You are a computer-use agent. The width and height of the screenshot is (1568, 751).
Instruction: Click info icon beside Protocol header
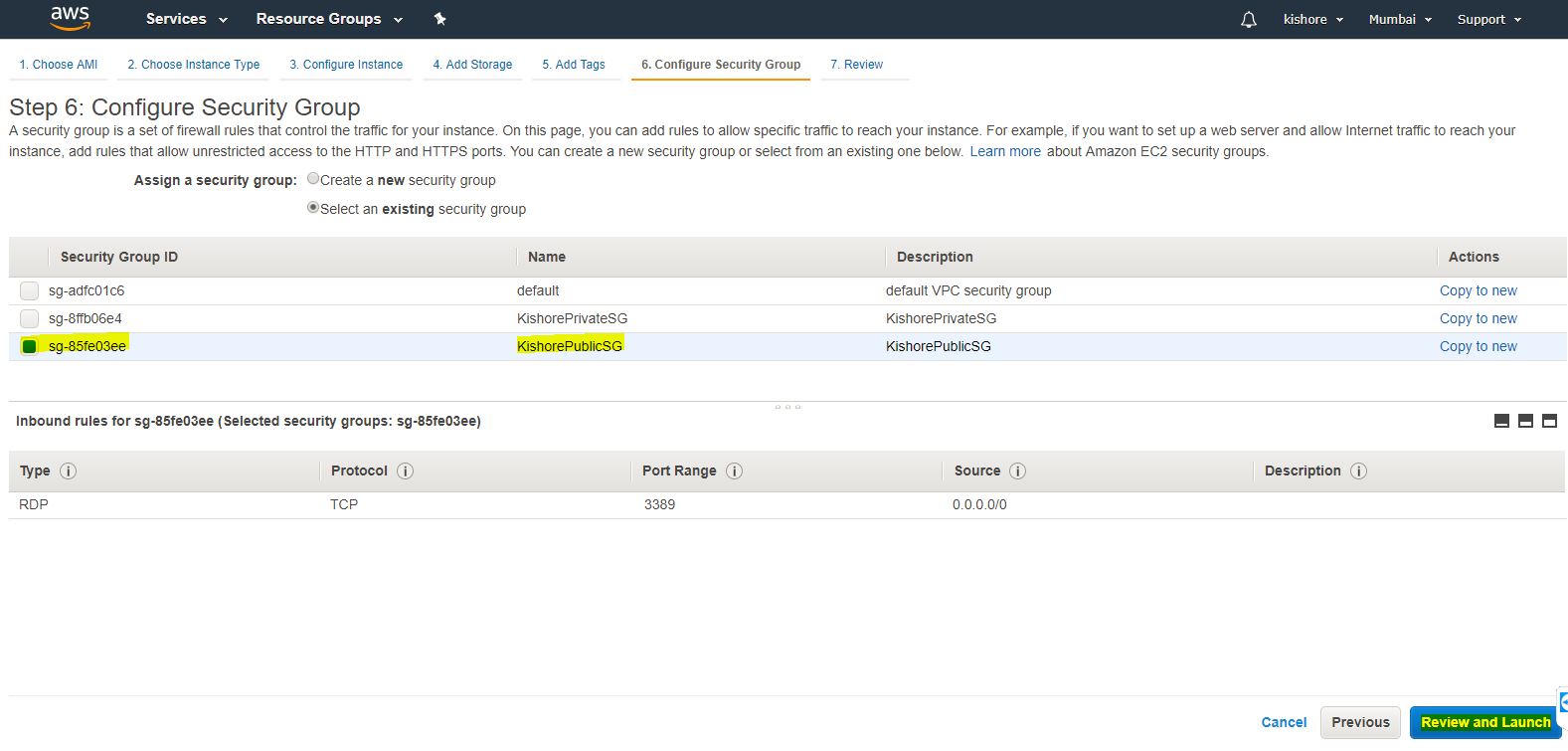point(406,471)
